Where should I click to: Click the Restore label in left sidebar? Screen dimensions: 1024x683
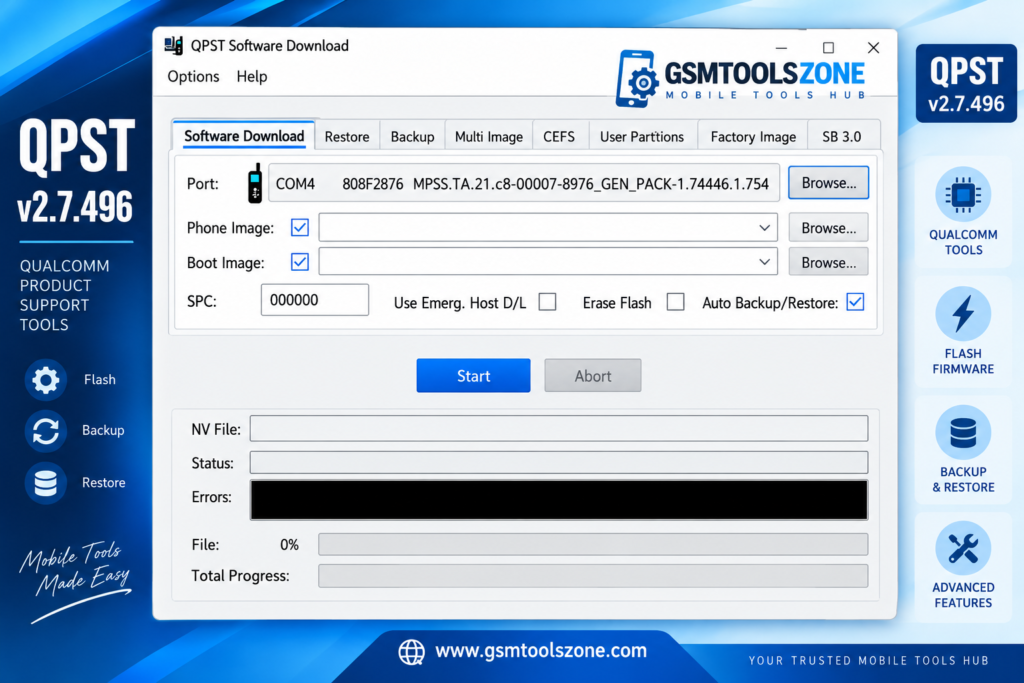(x=103, y=483)
